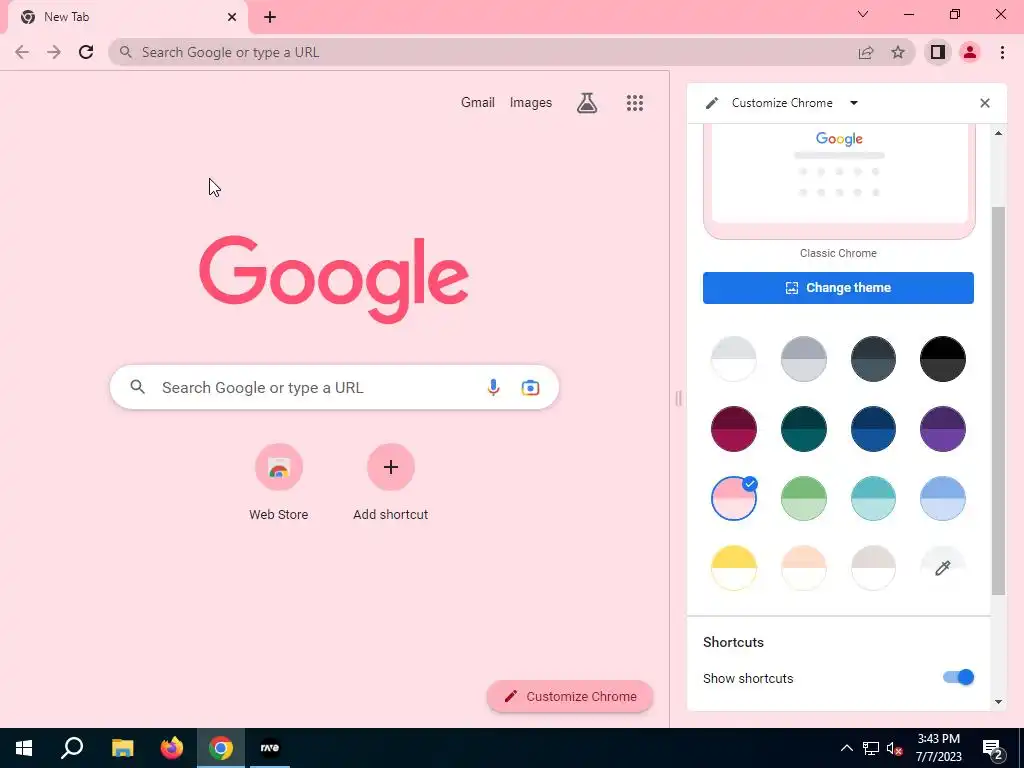Pick the light blue color swatch
Screen dimensions: 1024x768
pyautogui.click(x=942, y=498)
